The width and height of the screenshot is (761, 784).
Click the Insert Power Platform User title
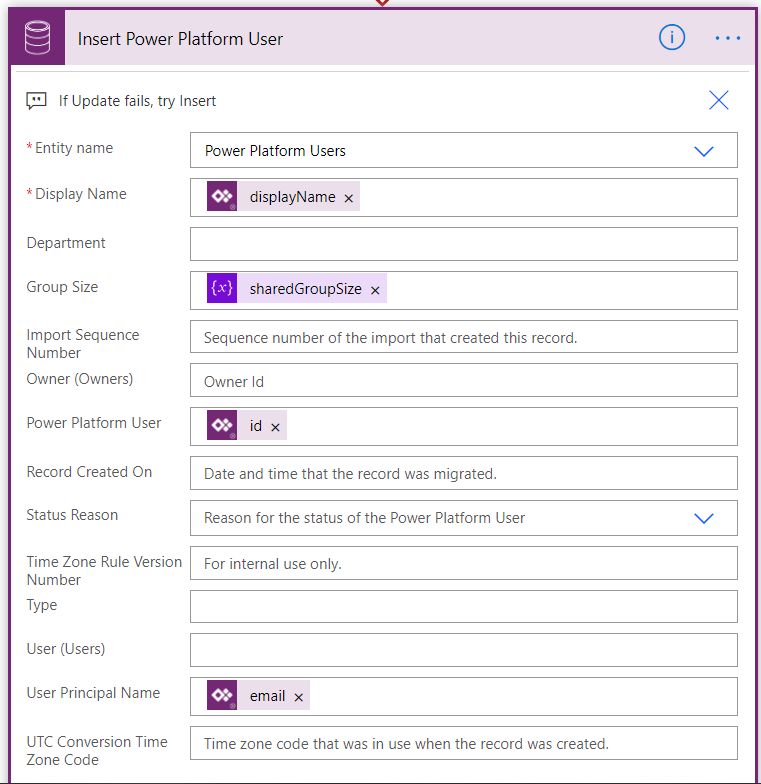(x=180, y=39)
